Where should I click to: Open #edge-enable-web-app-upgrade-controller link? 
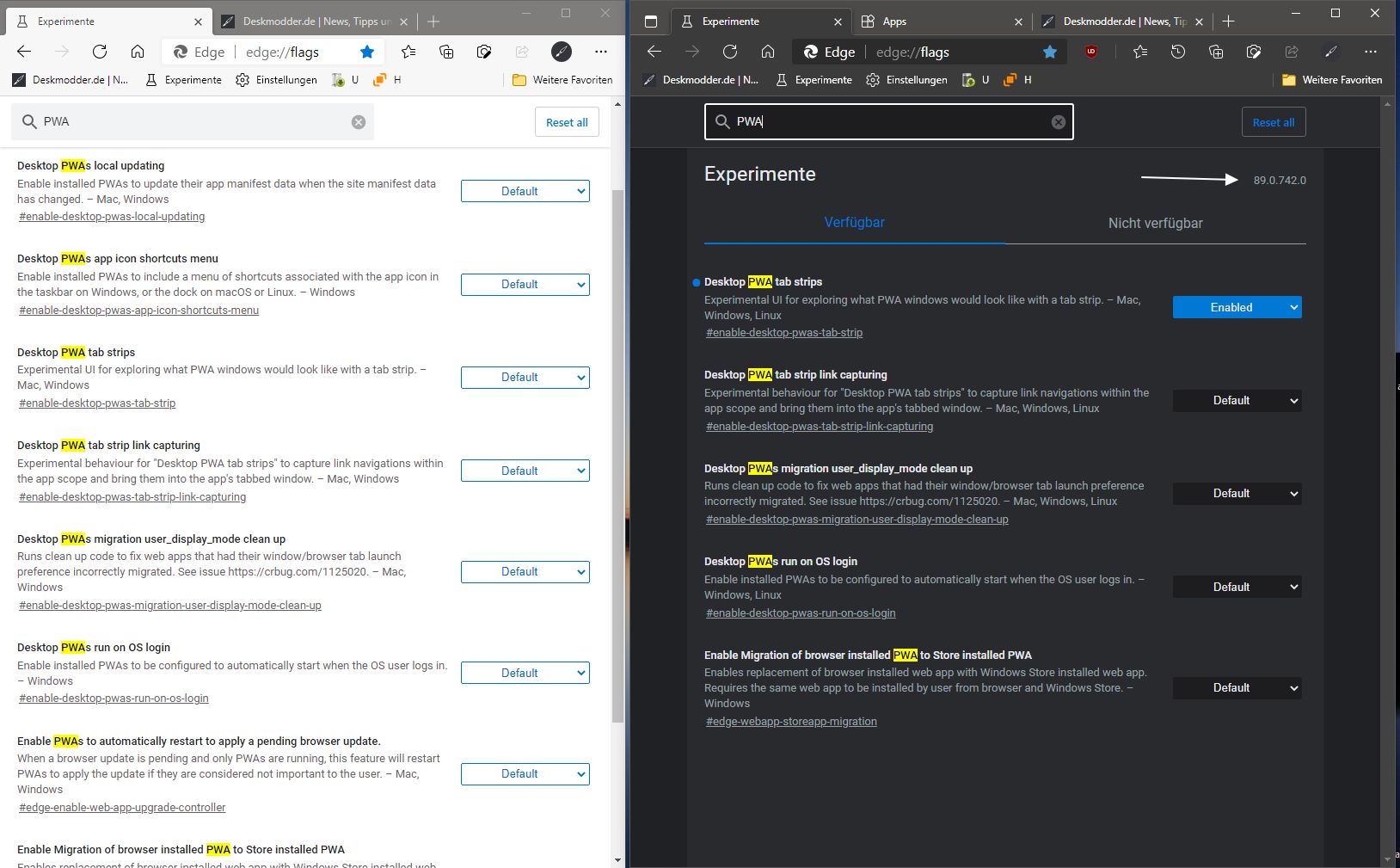point(122,808)
